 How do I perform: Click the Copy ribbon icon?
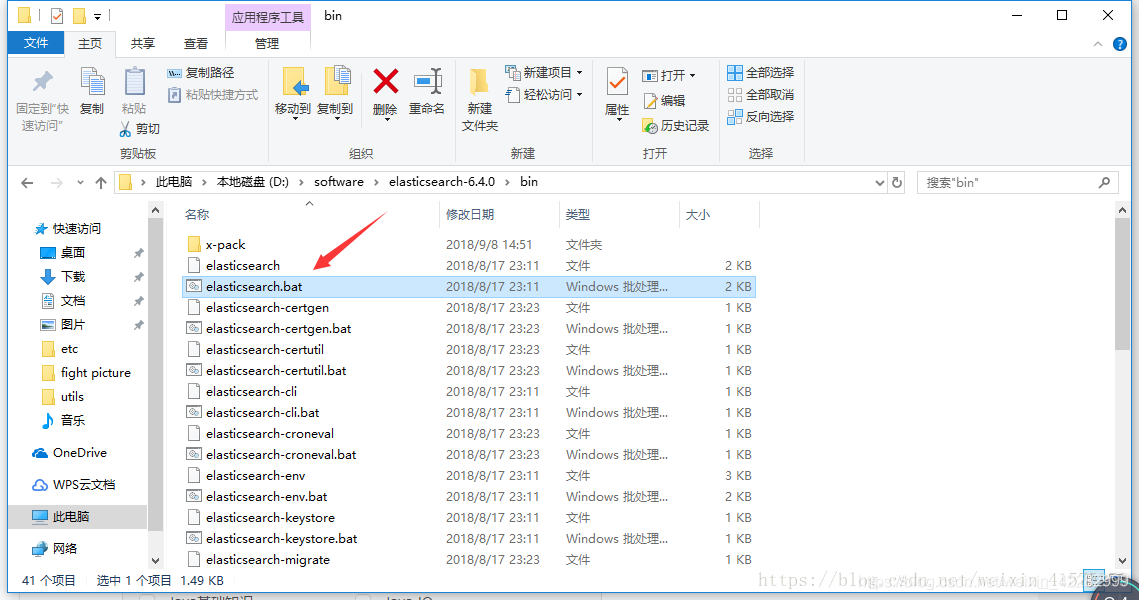(92, 81)
